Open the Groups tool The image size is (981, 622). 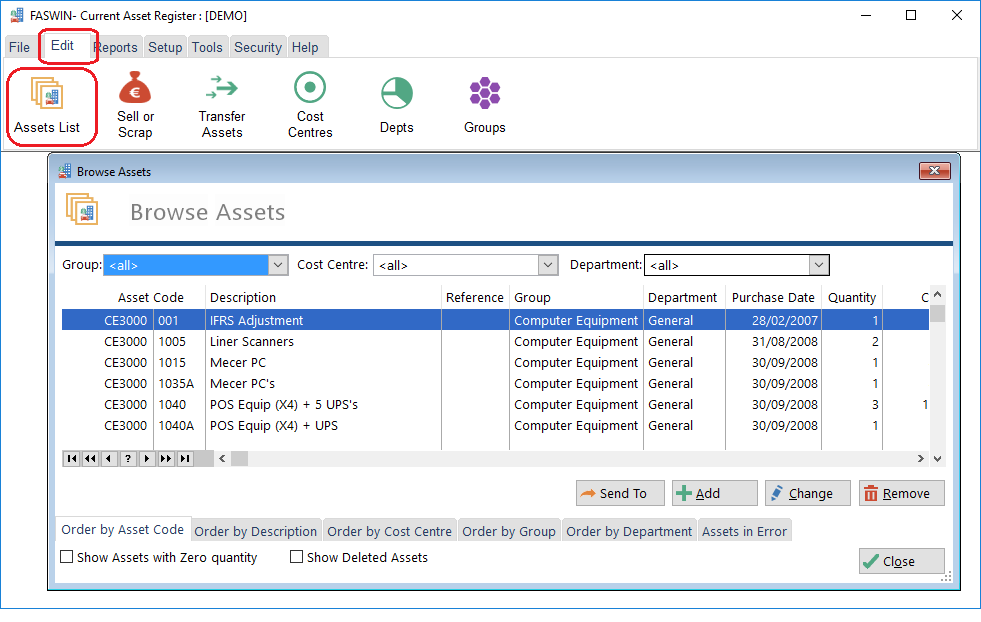(484, 105)
